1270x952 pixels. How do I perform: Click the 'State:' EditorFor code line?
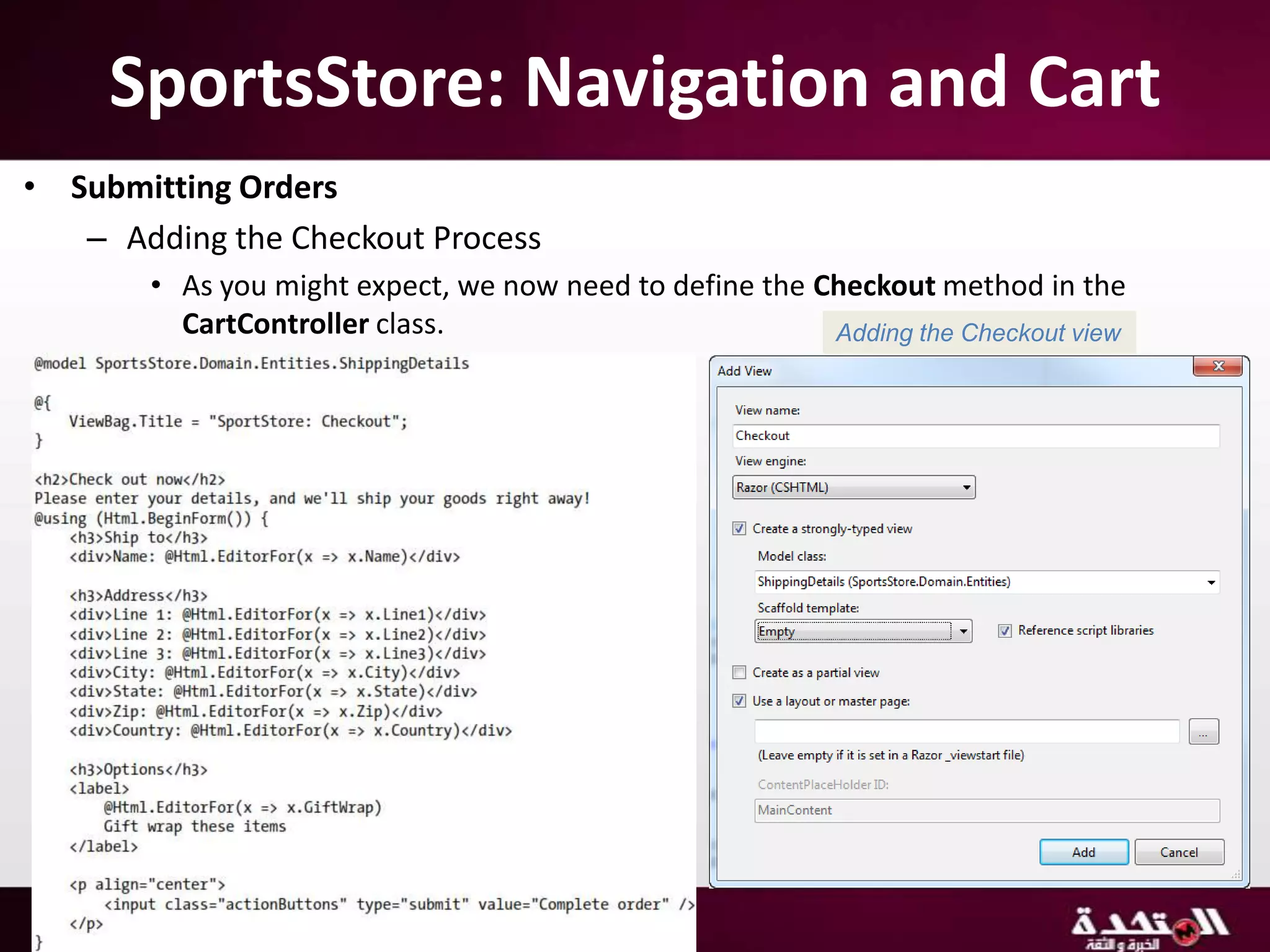(x=273, y=692)
